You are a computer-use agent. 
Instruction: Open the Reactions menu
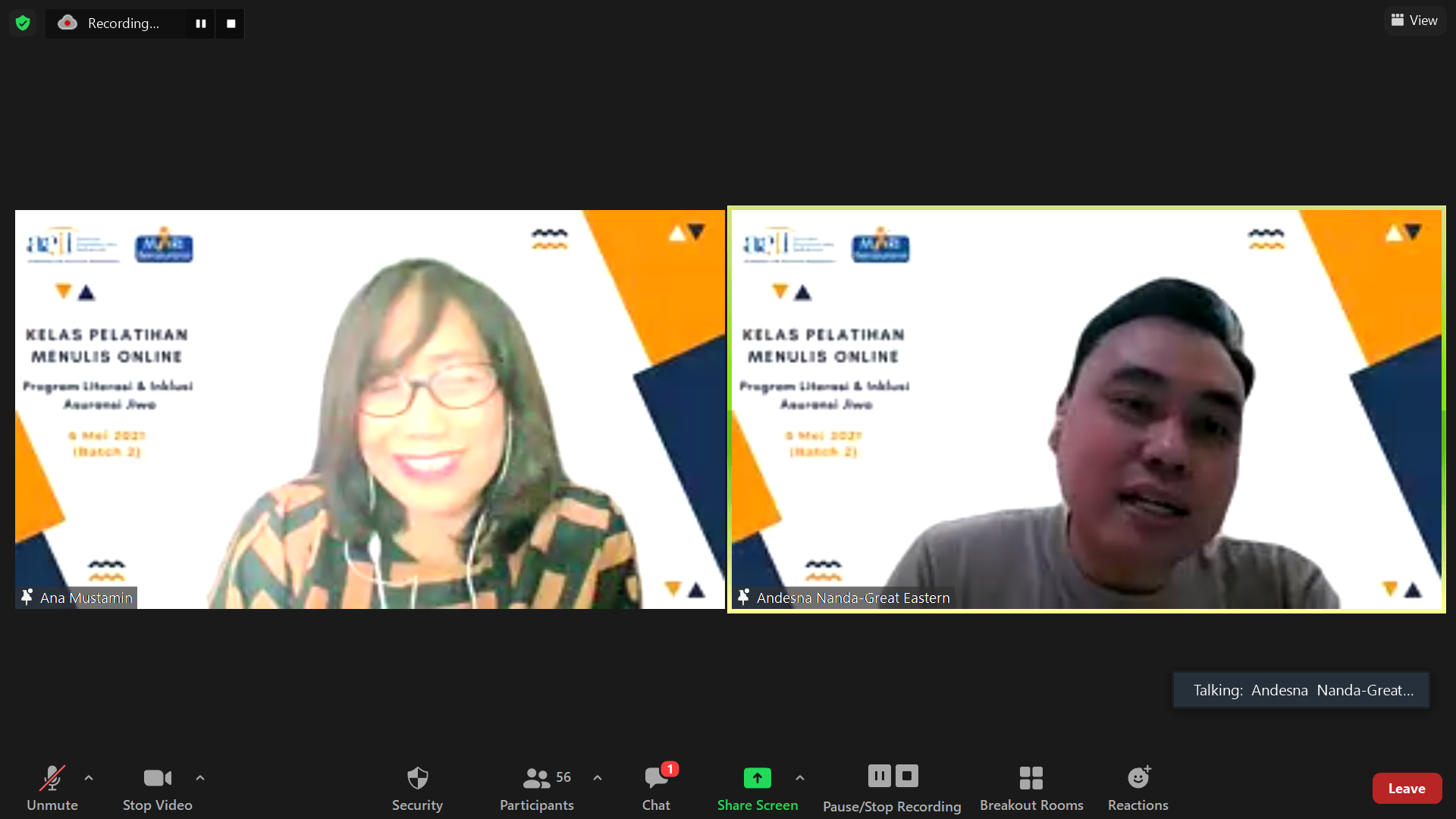point(1138,788)
